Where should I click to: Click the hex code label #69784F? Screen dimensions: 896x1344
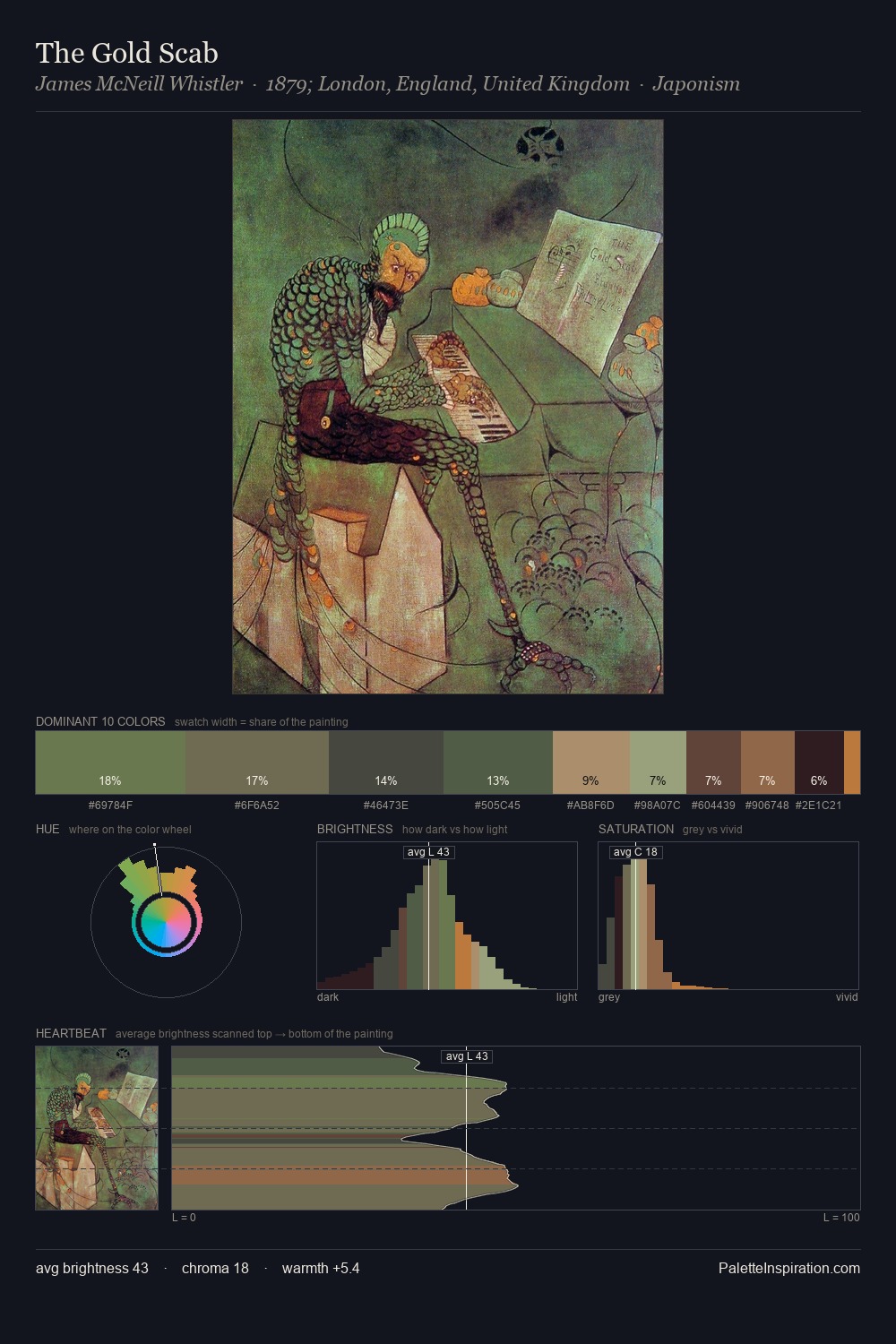pyautogui.click(x=110, y=806)
